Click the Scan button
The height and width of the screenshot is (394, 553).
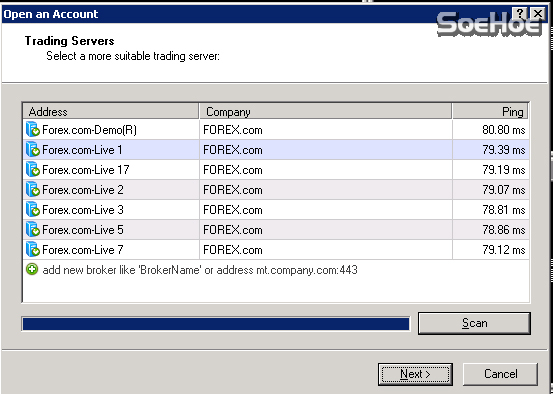(474, 323)
